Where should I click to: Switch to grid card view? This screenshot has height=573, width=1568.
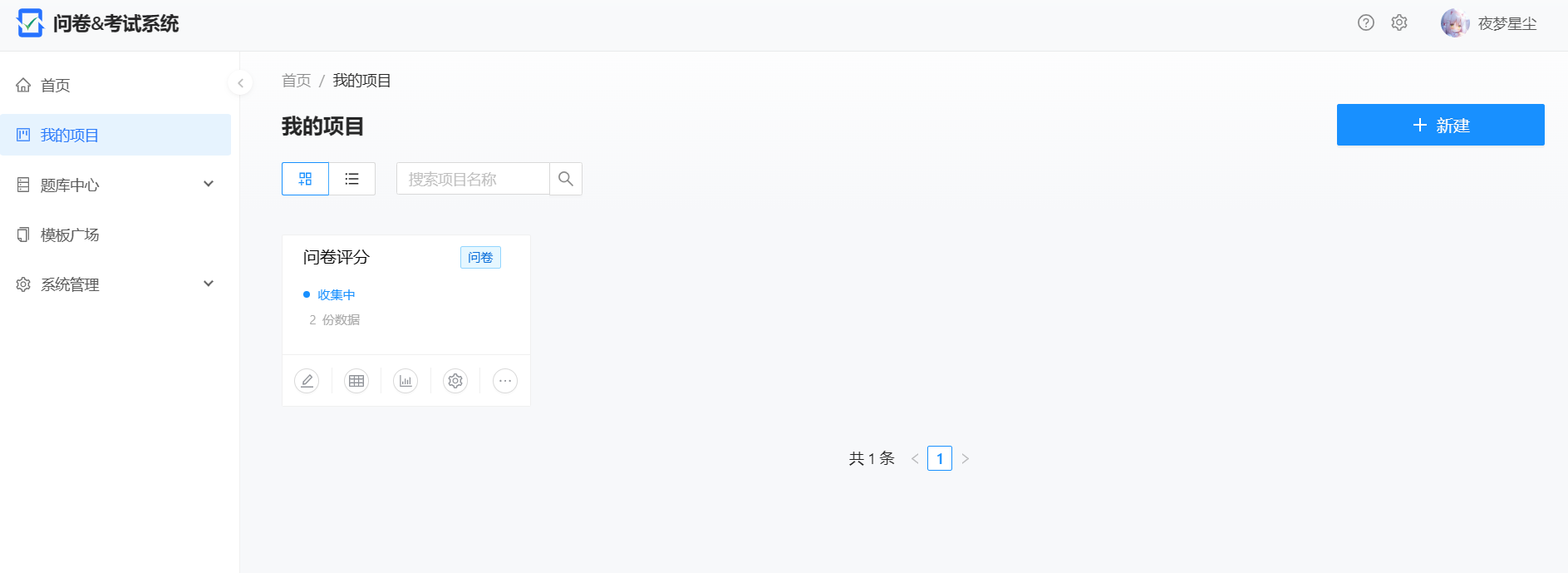pos(305,179)
